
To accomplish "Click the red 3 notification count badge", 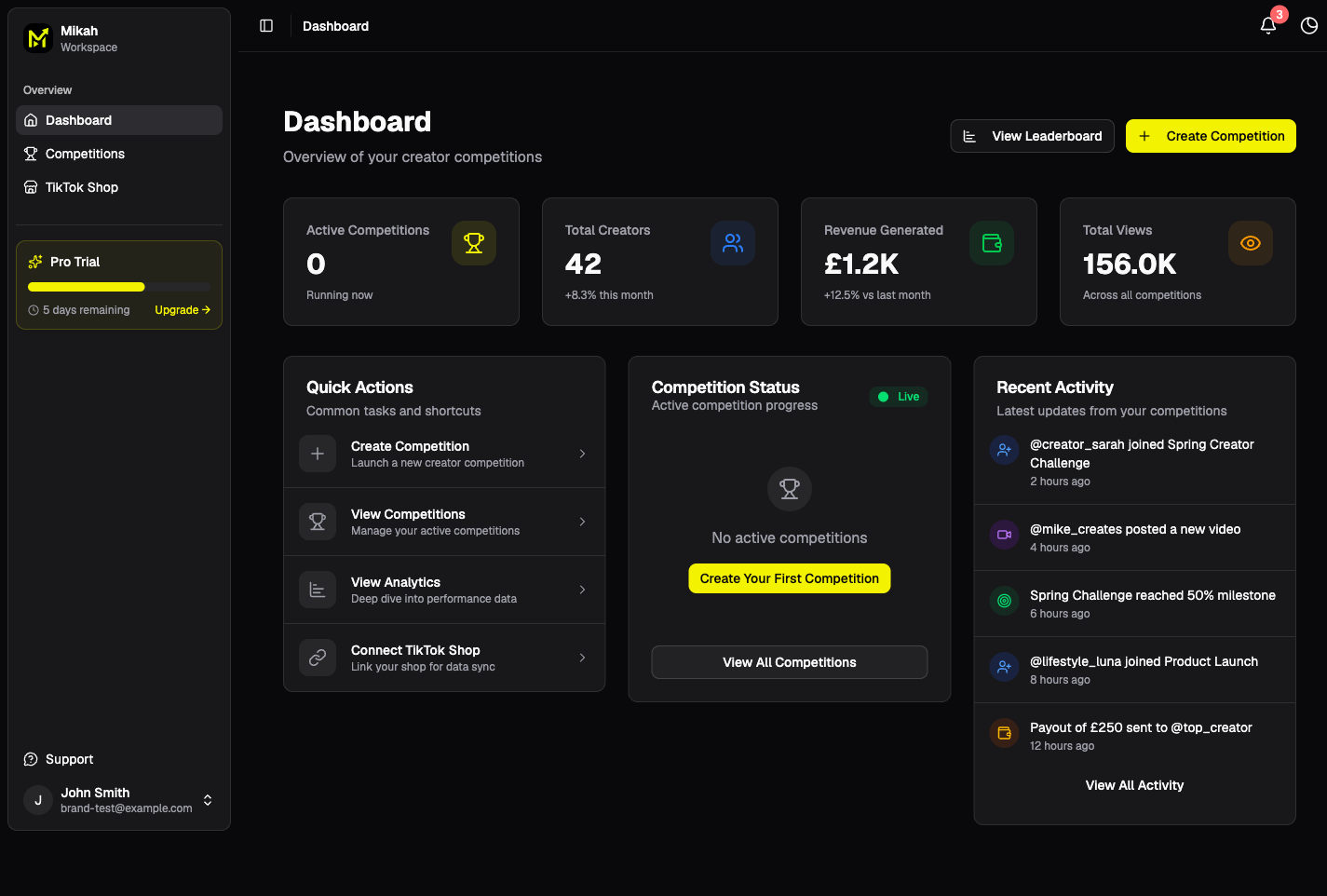I will point(1280,15).
